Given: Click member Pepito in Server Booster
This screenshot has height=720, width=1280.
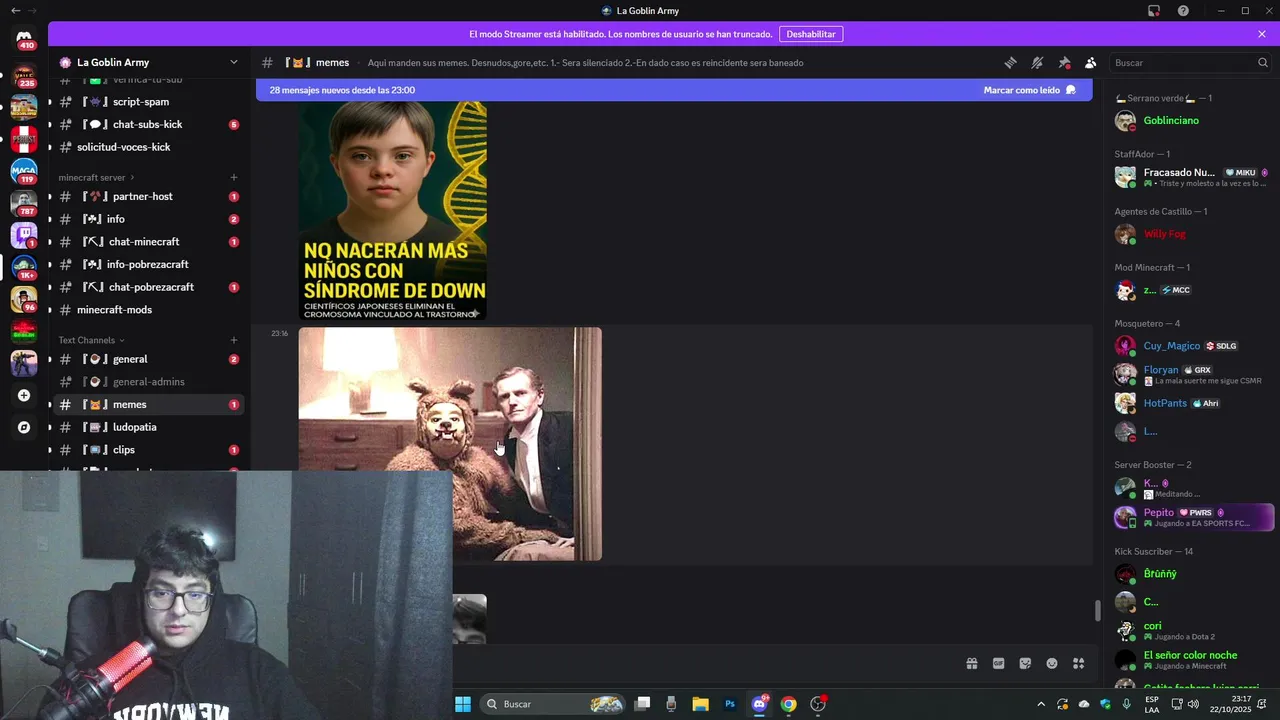Looking at the screenshot, I should [x=1192, y=517].
